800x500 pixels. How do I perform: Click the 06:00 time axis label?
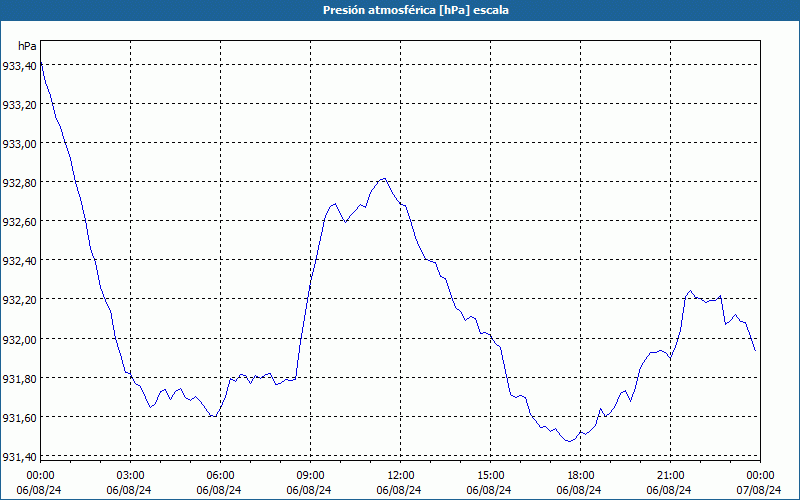(x=220, y=476)
